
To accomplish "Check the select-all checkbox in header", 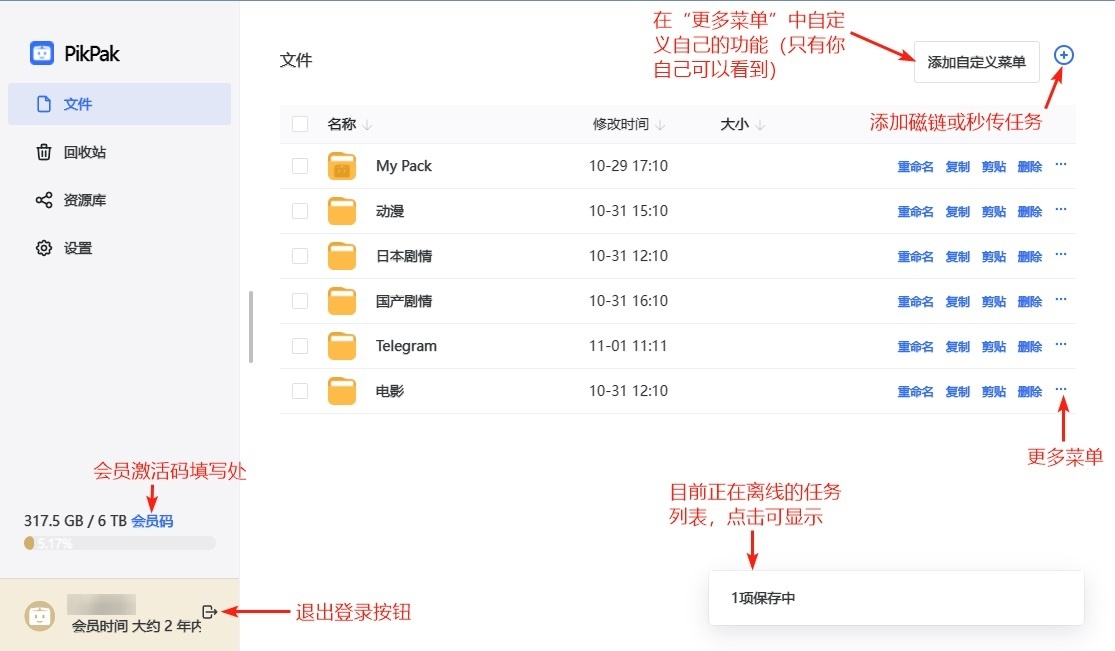I will tap(300, 124).
